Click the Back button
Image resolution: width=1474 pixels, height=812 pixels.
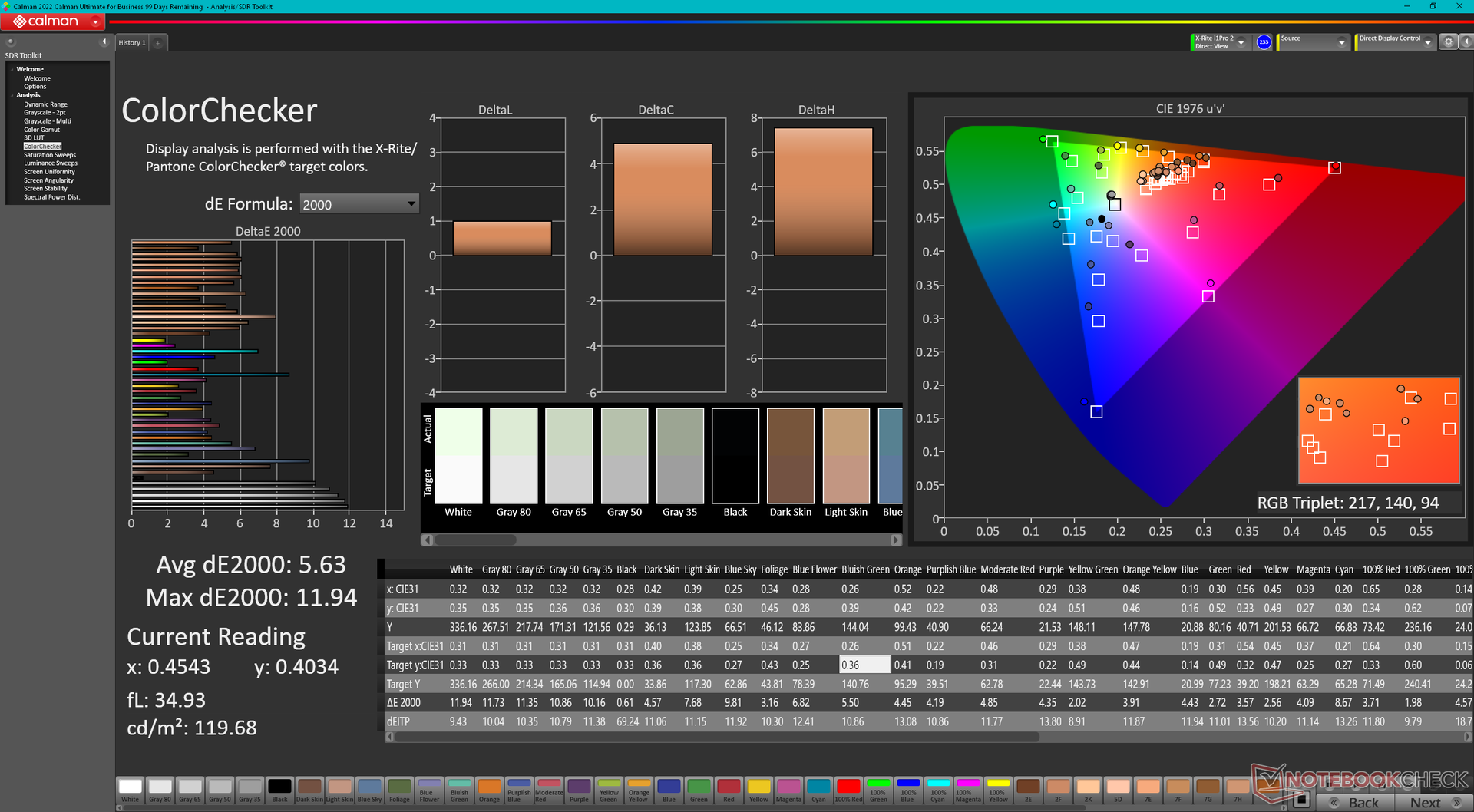[1355, 803]
